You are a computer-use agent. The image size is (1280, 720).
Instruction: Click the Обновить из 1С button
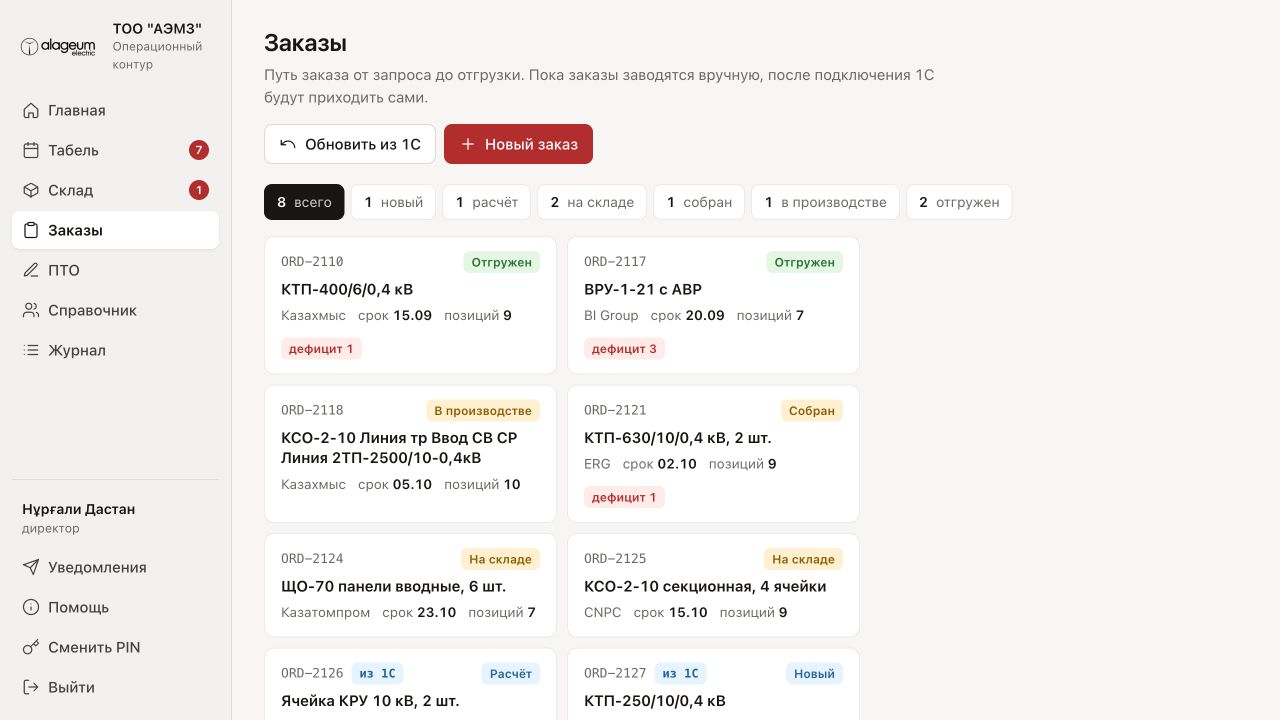click(x=350, y=144)
